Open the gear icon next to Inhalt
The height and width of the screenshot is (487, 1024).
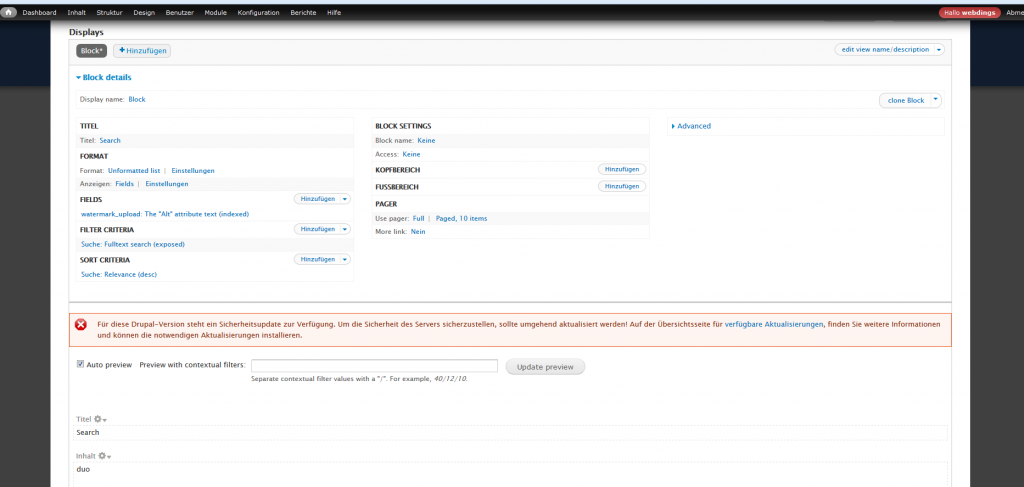pyautogui.click(x=104, y=456)
